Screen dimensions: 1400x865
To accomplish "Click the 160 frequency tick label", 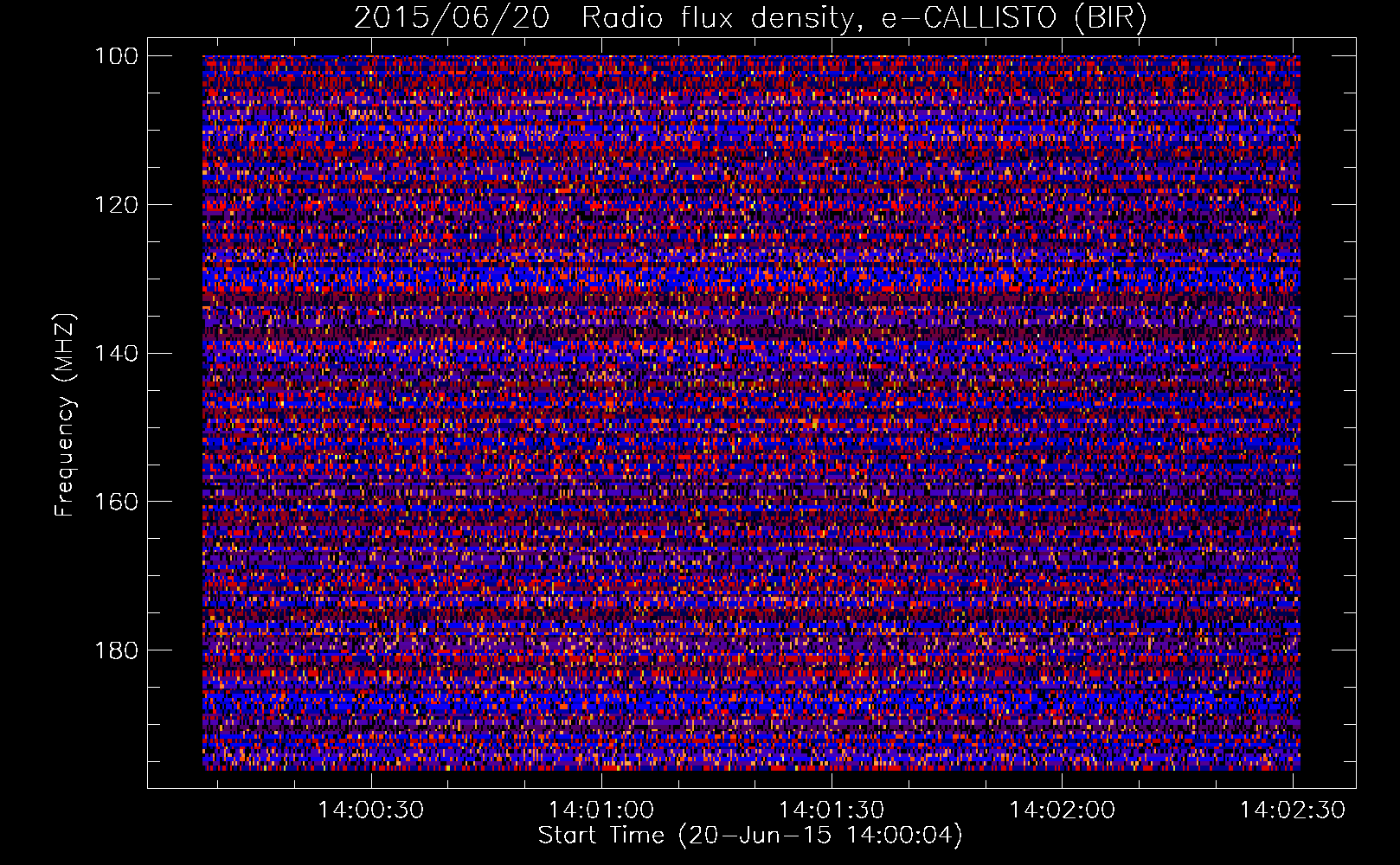I will (x=115, y=502).
